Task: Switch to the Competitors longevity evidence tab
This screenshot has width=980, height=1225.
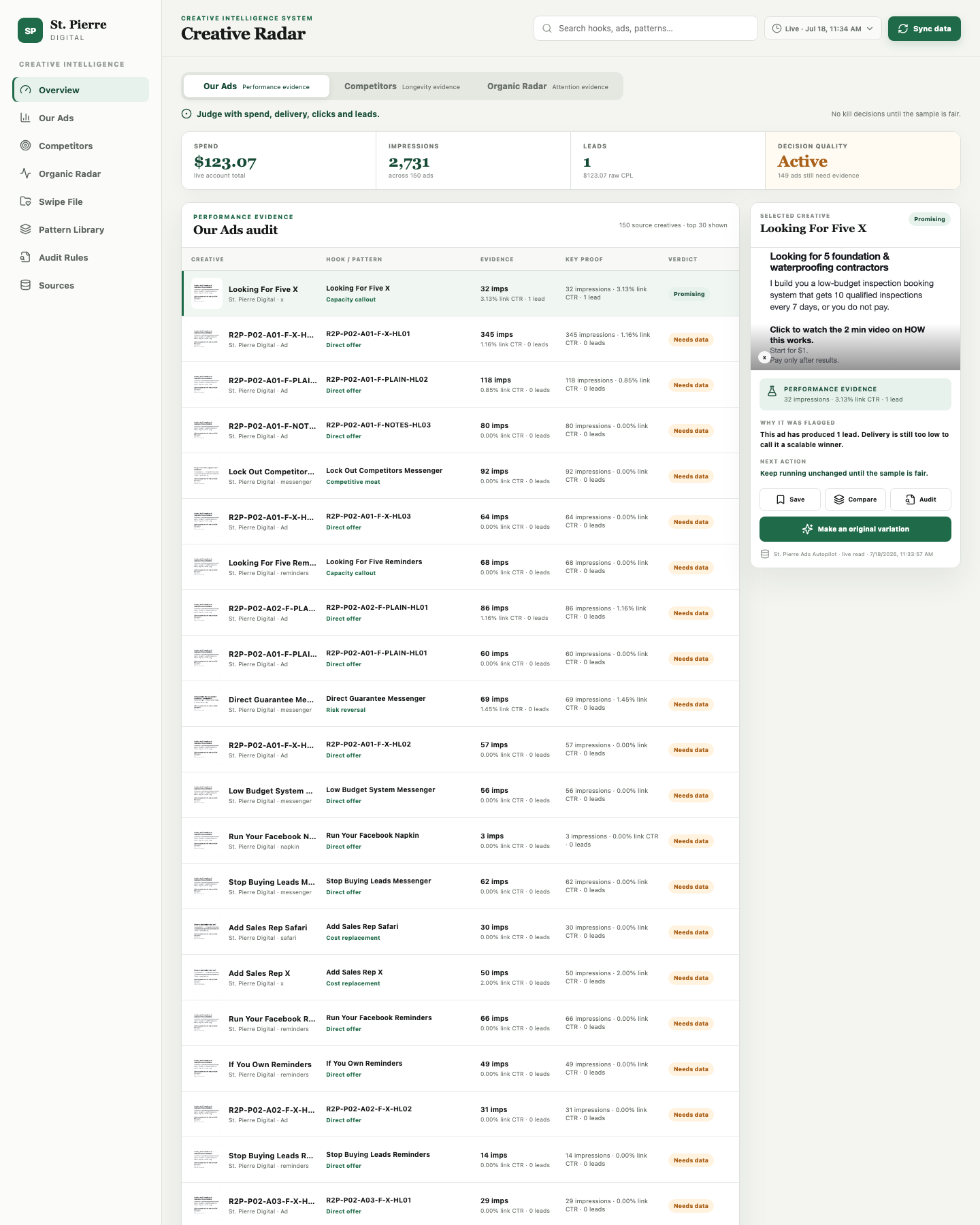Action: (x=402, y=86)
